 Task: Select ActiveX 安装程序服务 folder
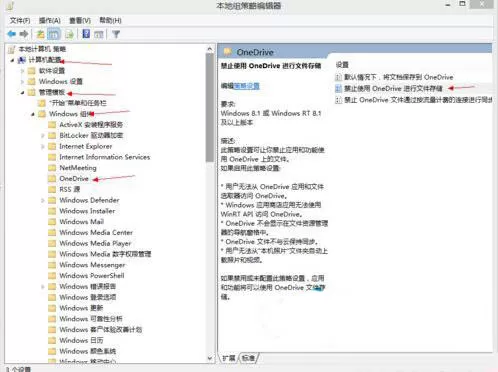[91, 125]
